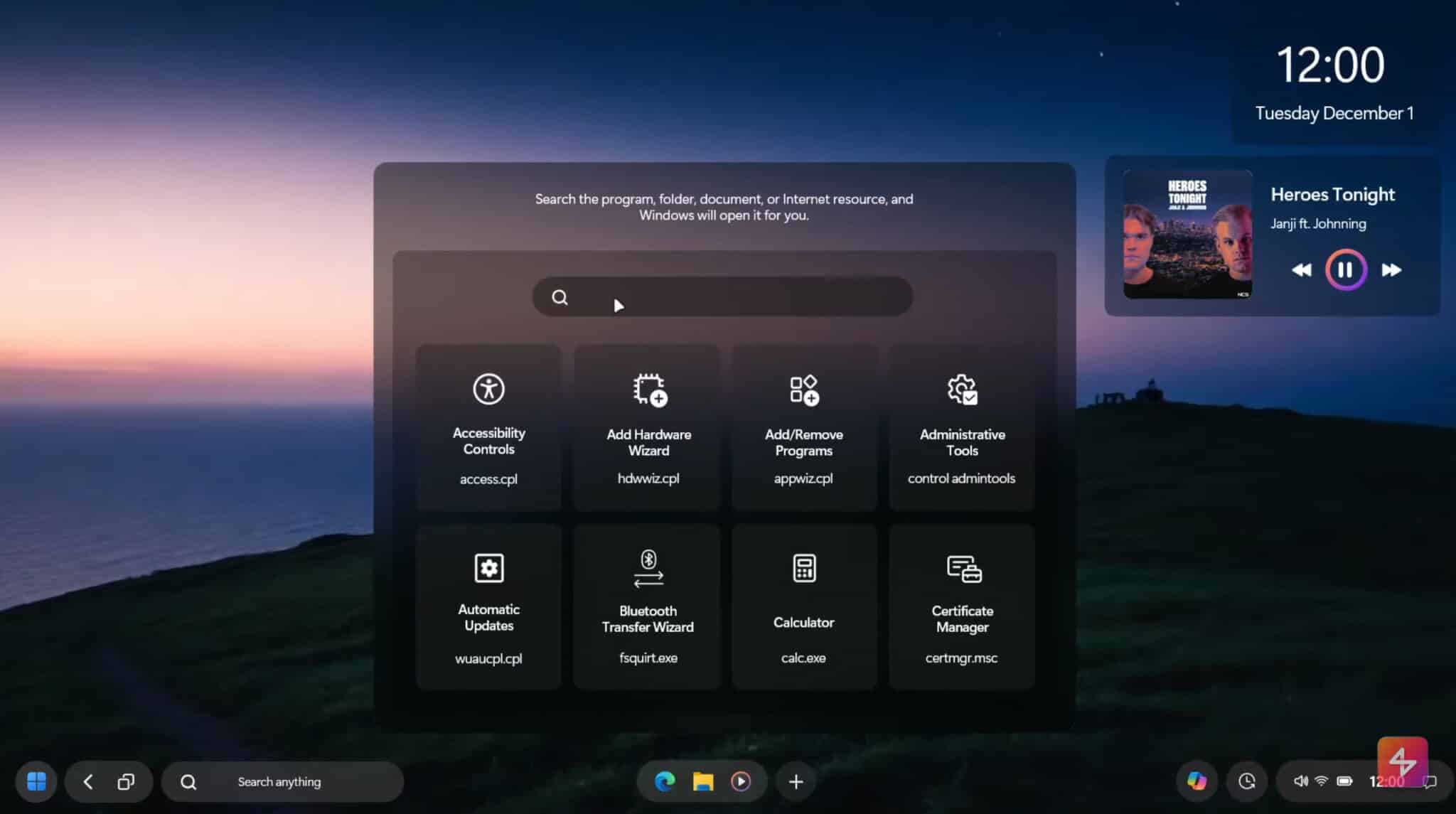Open the Heroes Tonight album thumbnail
1456x814 pixels.
click(1187, 235)
